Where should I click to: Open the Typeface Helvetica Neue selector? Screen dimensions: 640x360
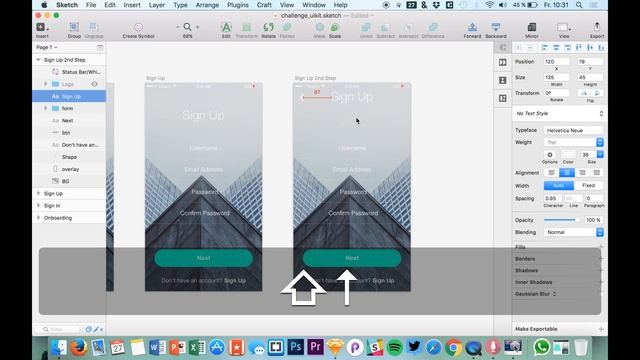click(x=573, y=130)
